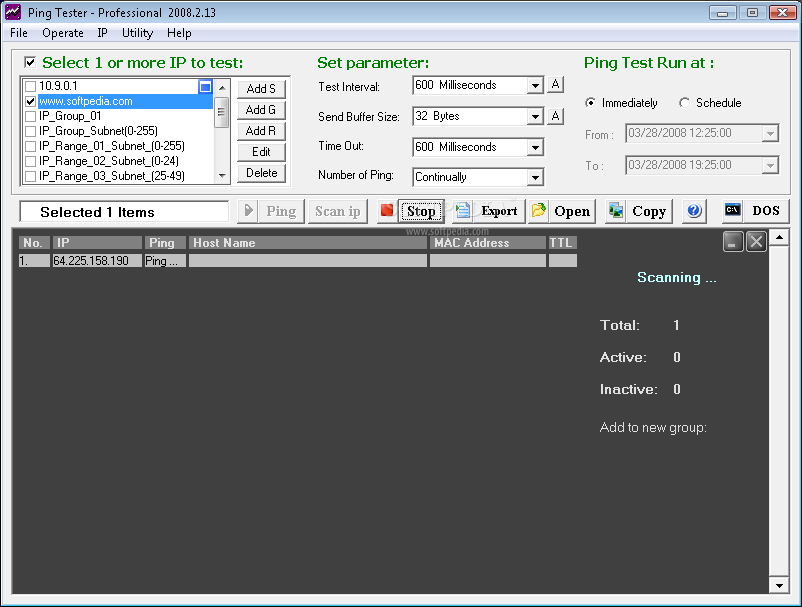Image resolution: width=802 pixels, height=607 pixels.
Task: Launch the DOS command prompt icon
Action: pyautogui.click(x=732, y=210)
